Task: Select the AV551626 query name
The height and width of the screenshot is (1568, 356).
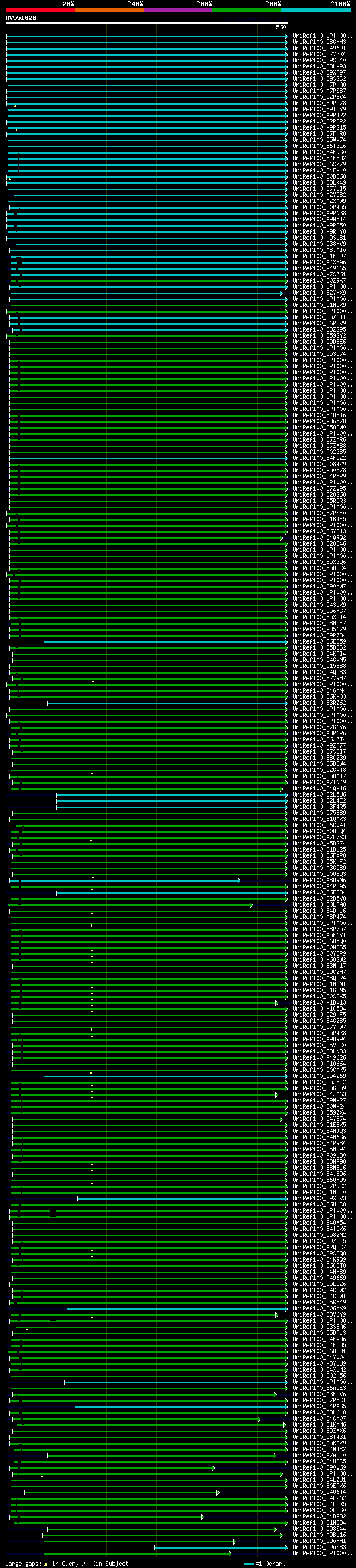Action: pos(21,18)
